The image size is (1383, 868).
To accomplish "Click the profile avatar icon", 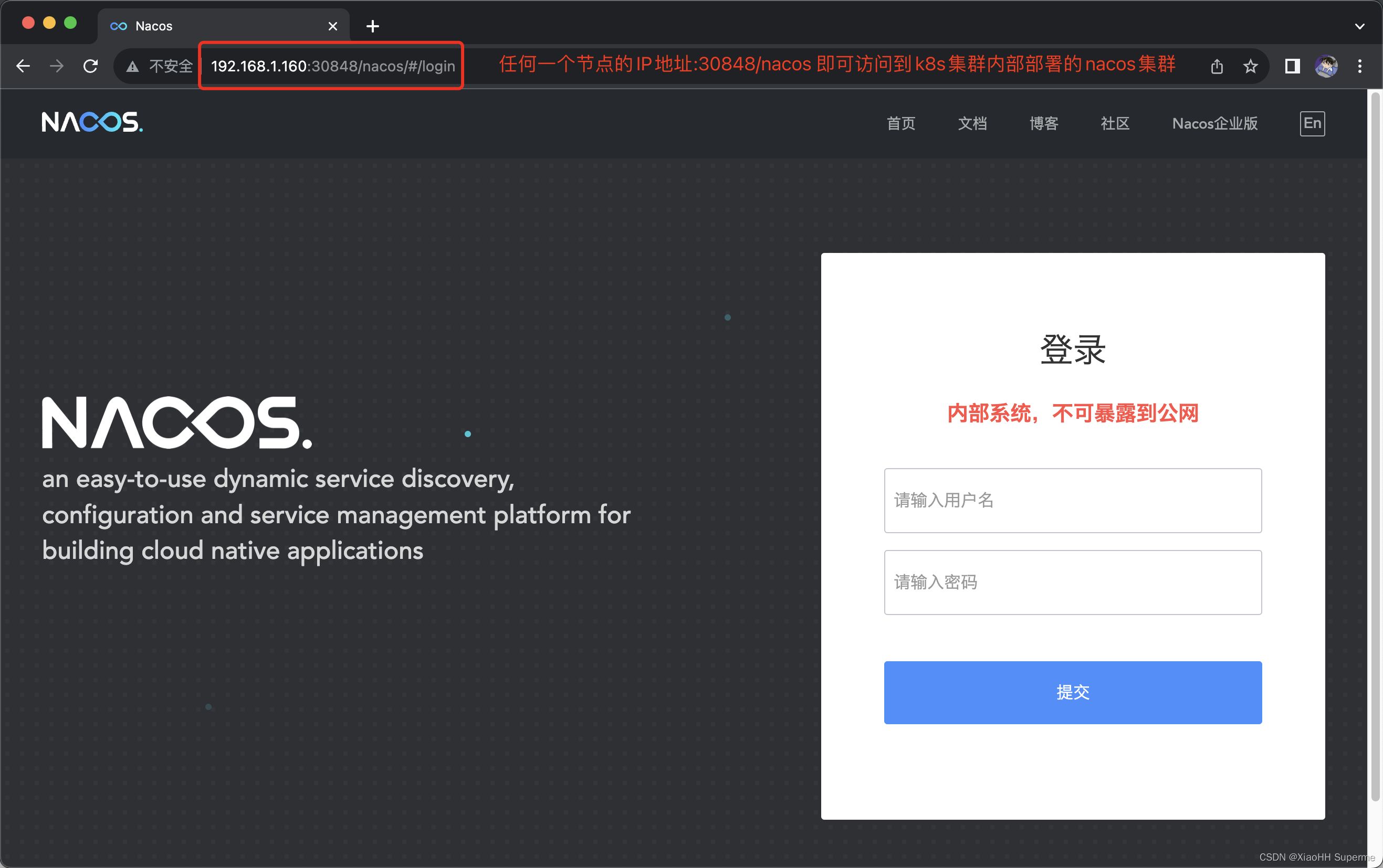I will (1326, 66).
